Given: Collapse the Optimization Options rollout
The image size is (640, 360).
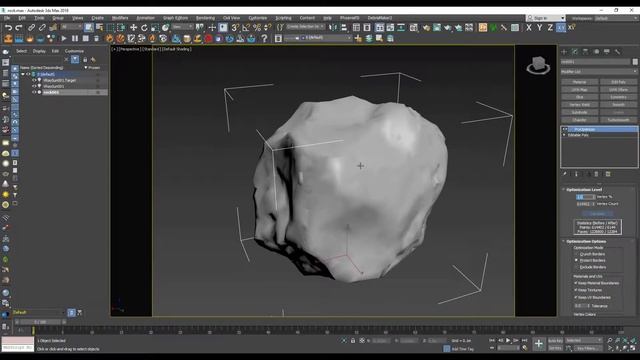Looking at the screenshot, I should [x=564, y=241].
